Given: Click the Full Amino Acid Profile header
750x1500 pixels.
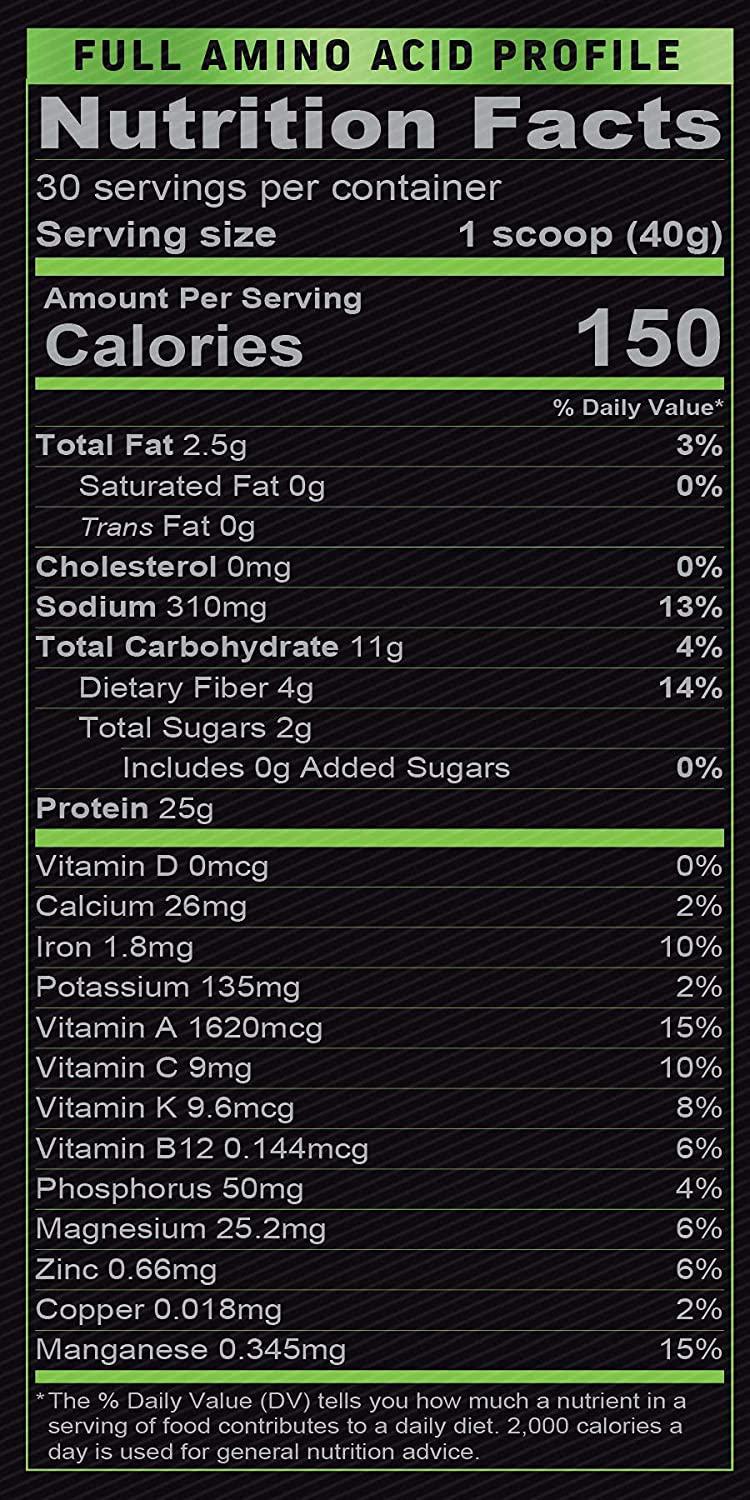Looking at the screenshot, I should pyautogui.click(x=376, y=56).
